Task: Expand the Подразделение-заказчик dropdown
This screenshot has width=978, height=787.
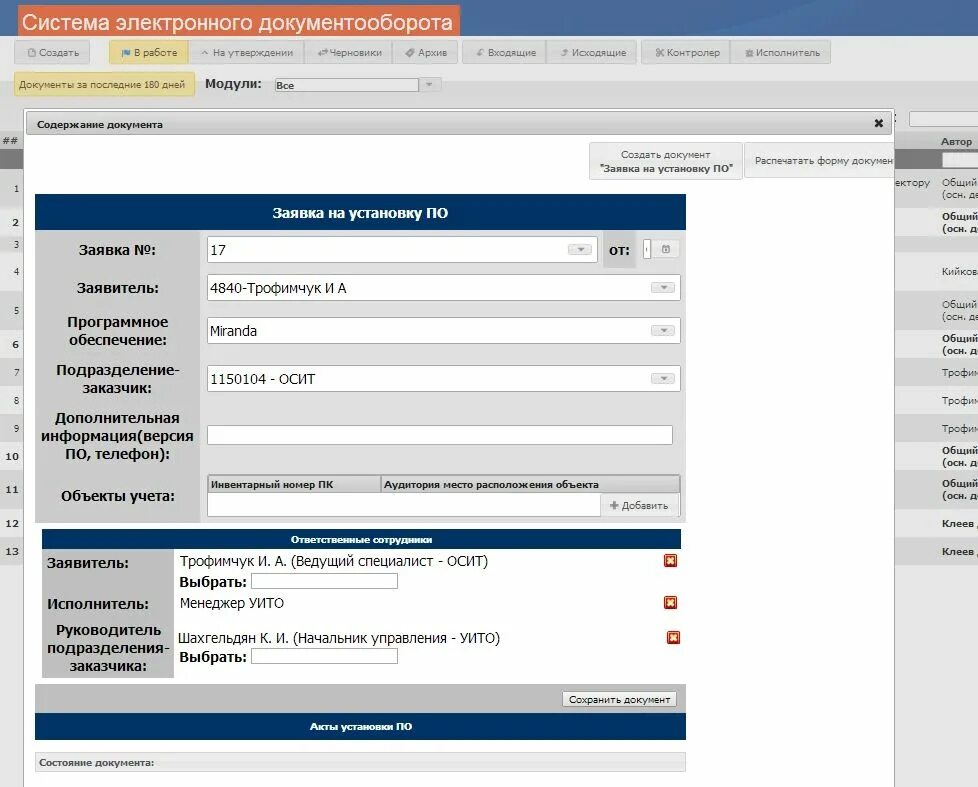Action: (x=663, y=378)
